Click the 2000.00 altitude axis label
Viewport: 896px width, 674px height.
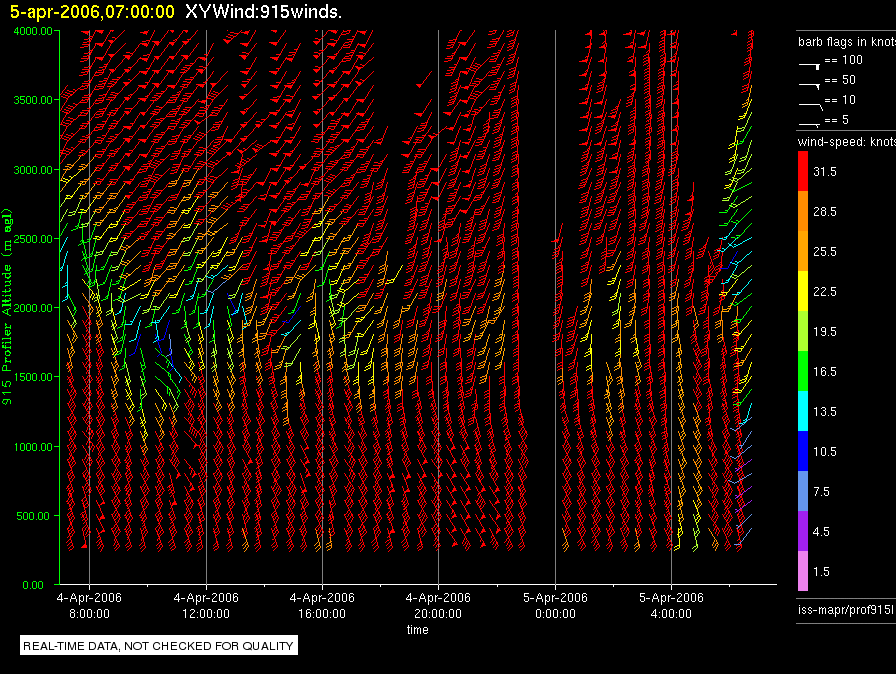(32, 308)
